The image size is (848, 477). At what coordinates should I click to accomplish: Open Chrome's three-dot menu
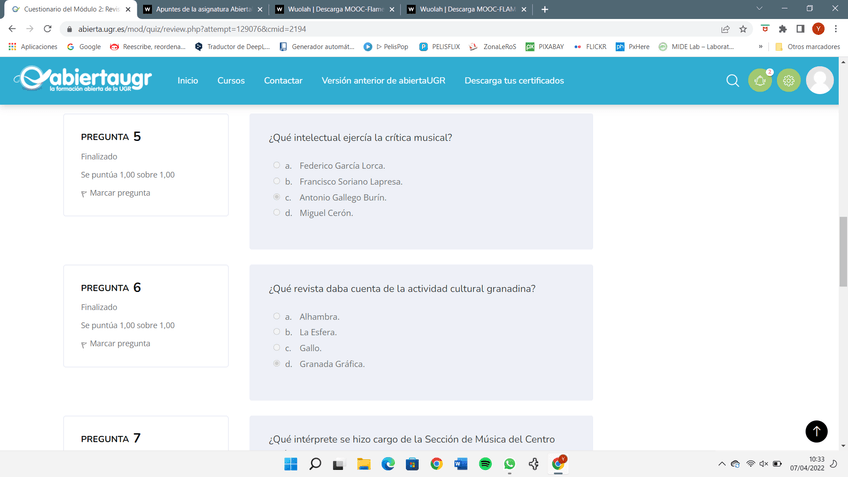pos(836,29)
